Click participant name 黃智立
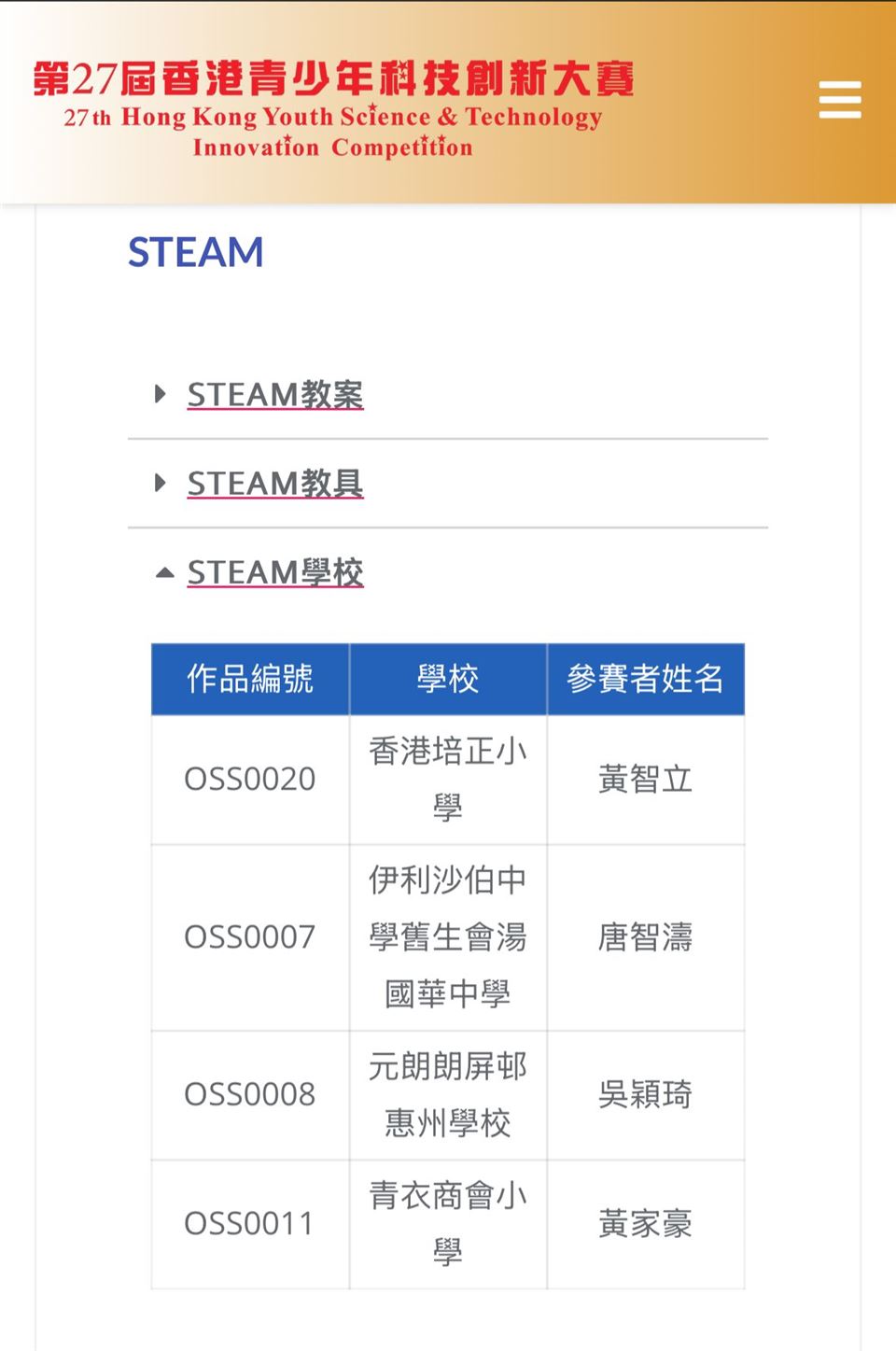This screenshot has width=896, height=1351. coord(646,779)
